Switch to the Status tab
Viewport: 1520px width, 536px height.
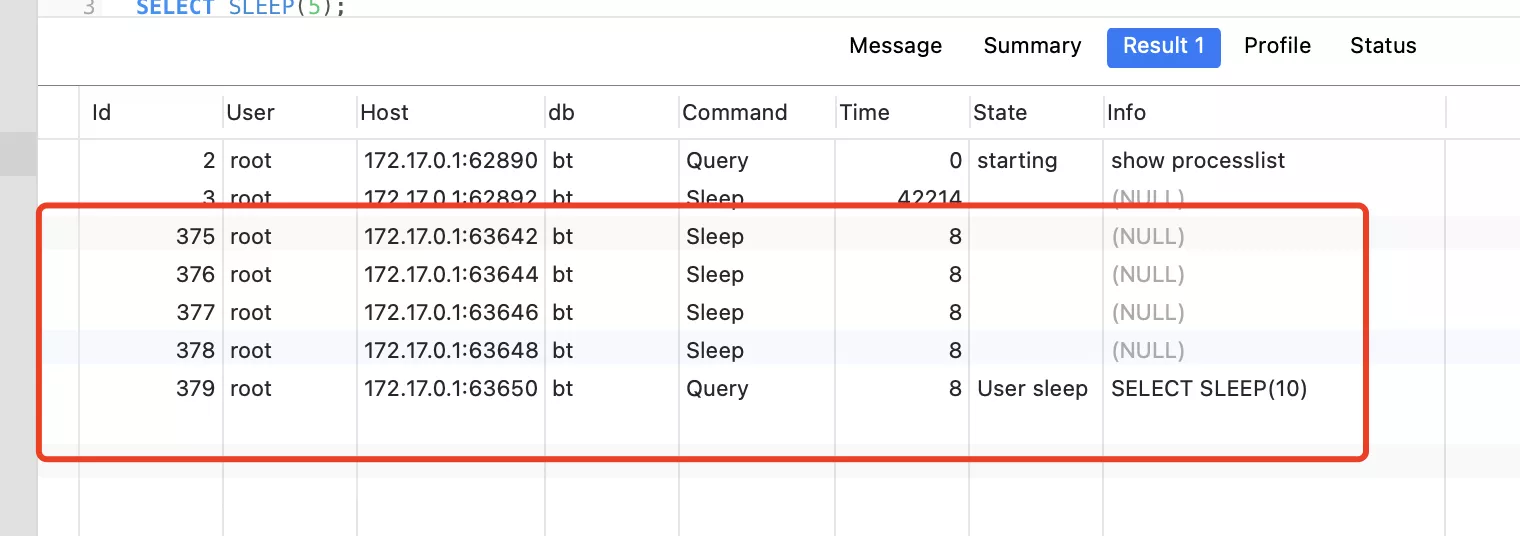[1383, 46]
